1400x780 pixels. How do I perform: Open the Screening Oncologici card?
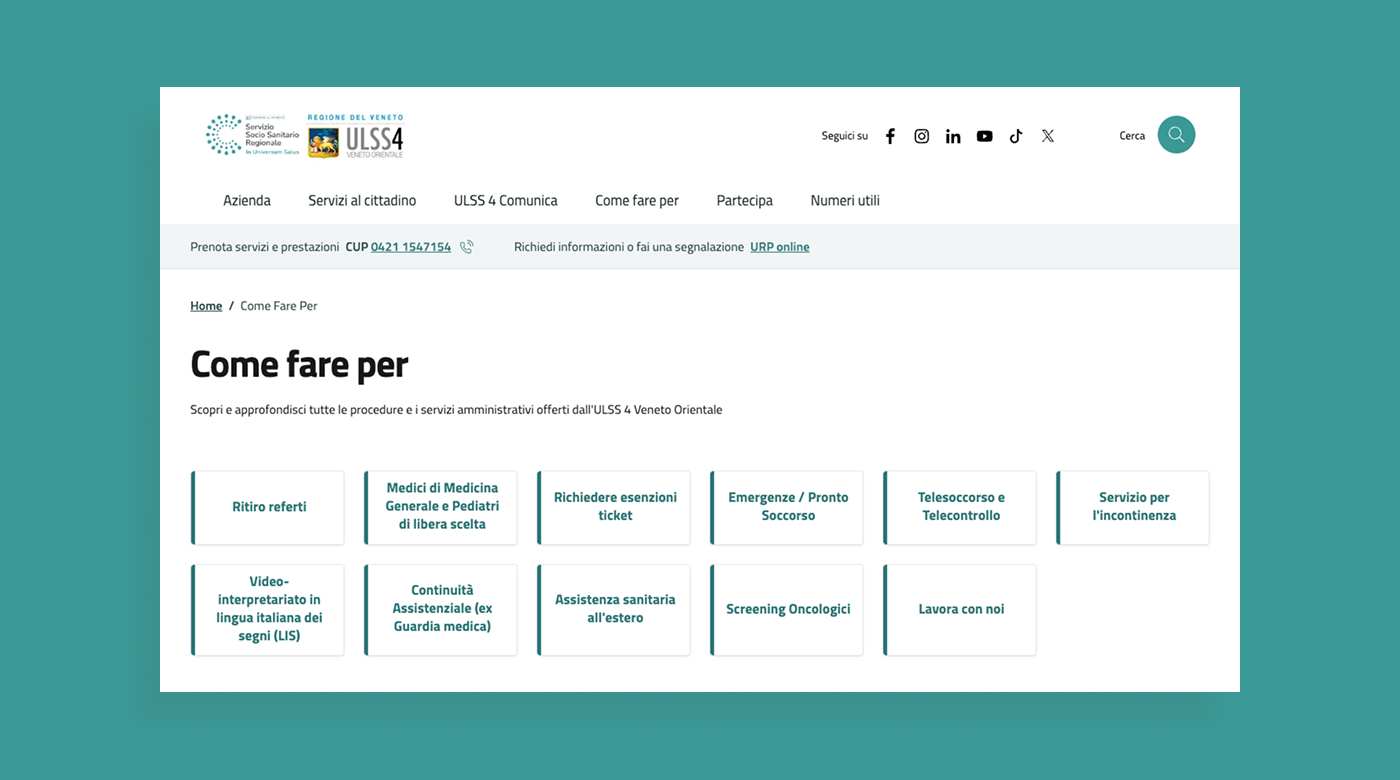point(787,609)
